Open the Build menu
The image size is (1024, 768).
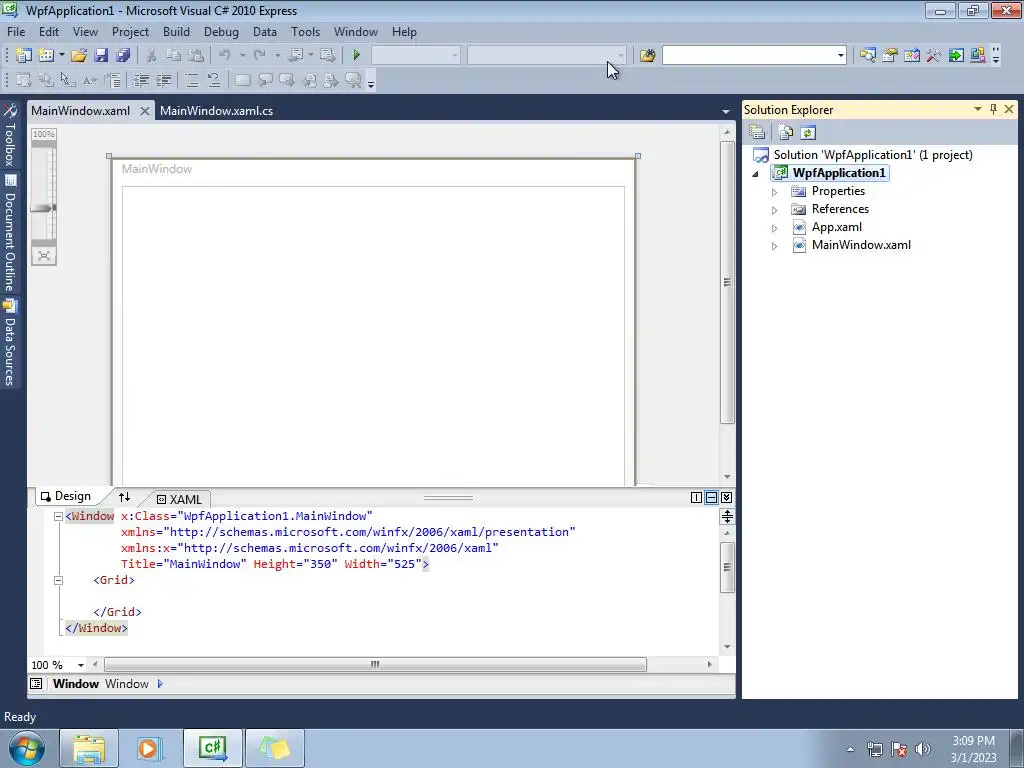click(176, 31)
